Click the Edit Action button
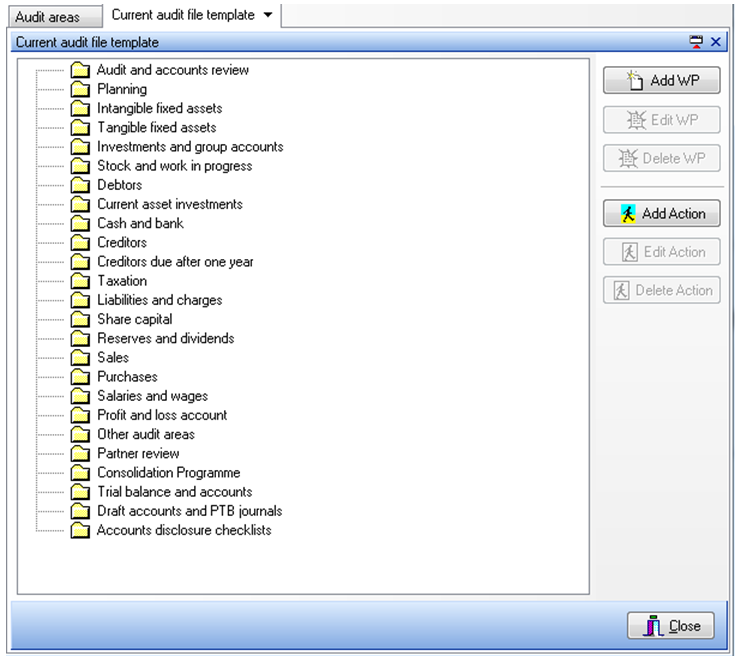This screenshot has height=659, width=738. coord(661,252)
